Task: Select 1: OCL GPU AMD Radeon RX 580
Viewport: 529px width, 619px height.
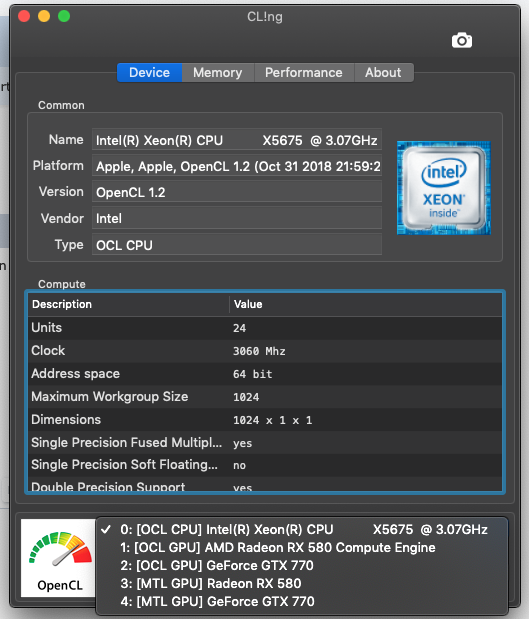Action: (302, 548)
